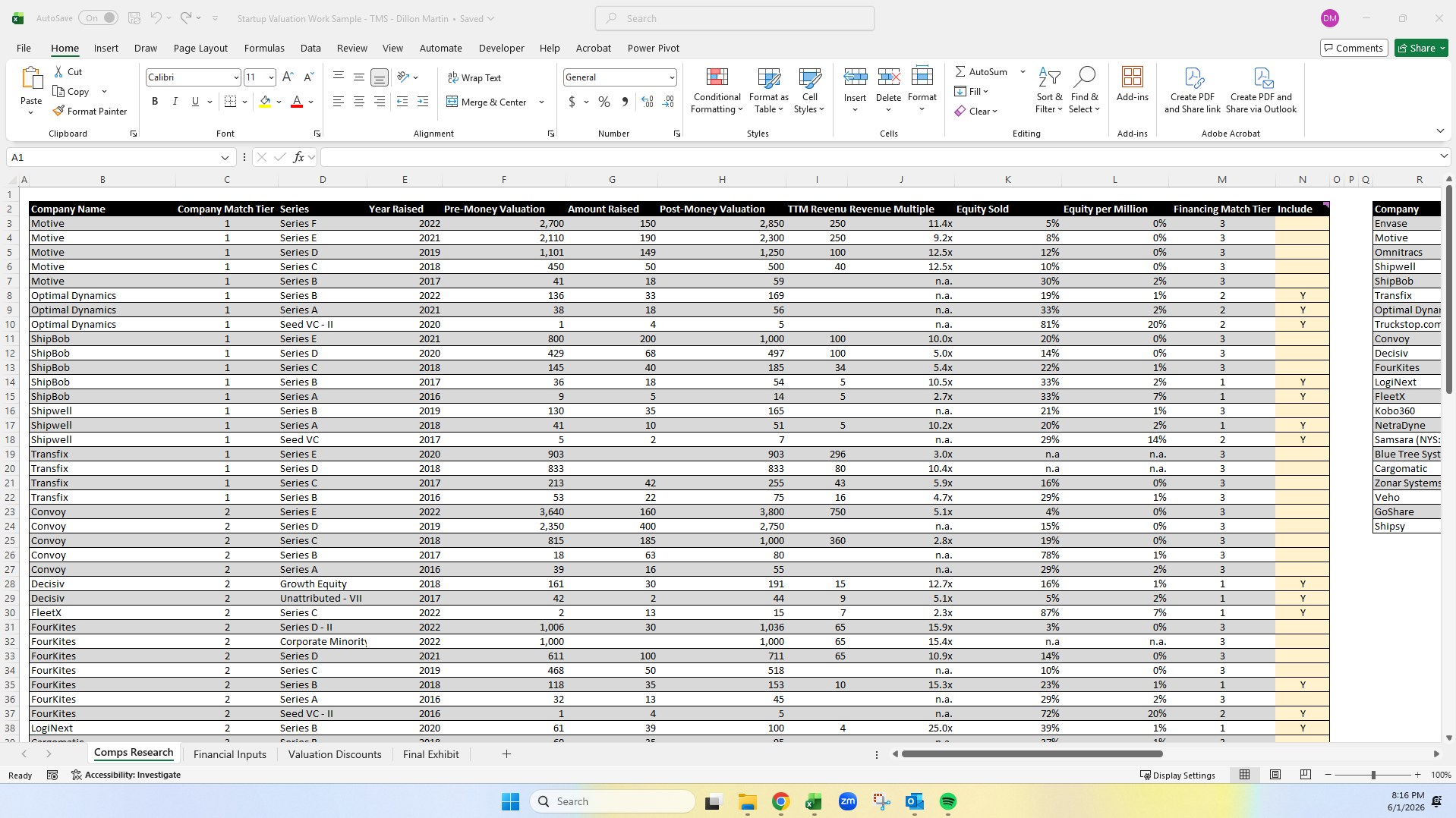The image size is (1456, 818).
Task: Open the Number format dropdown showing General
Action: [x=672, y=77]
